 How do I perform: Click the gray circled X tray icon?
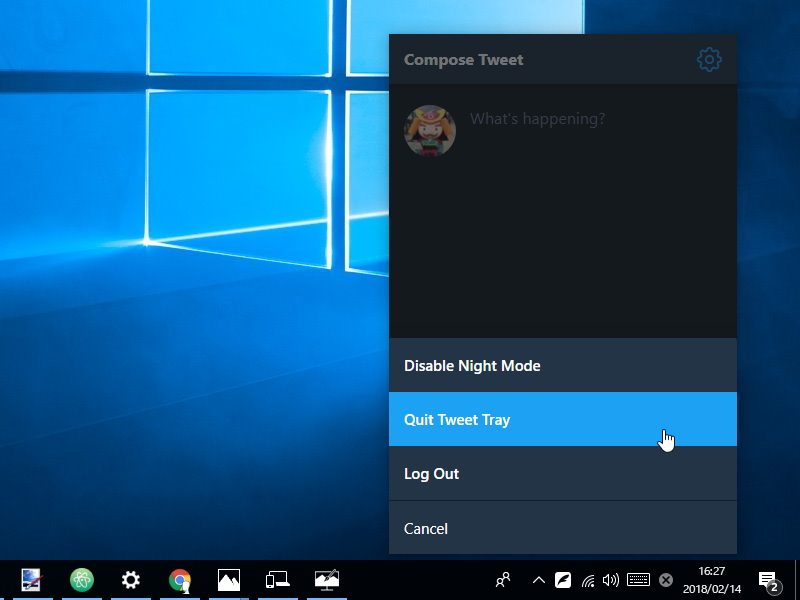click(666, 580)
